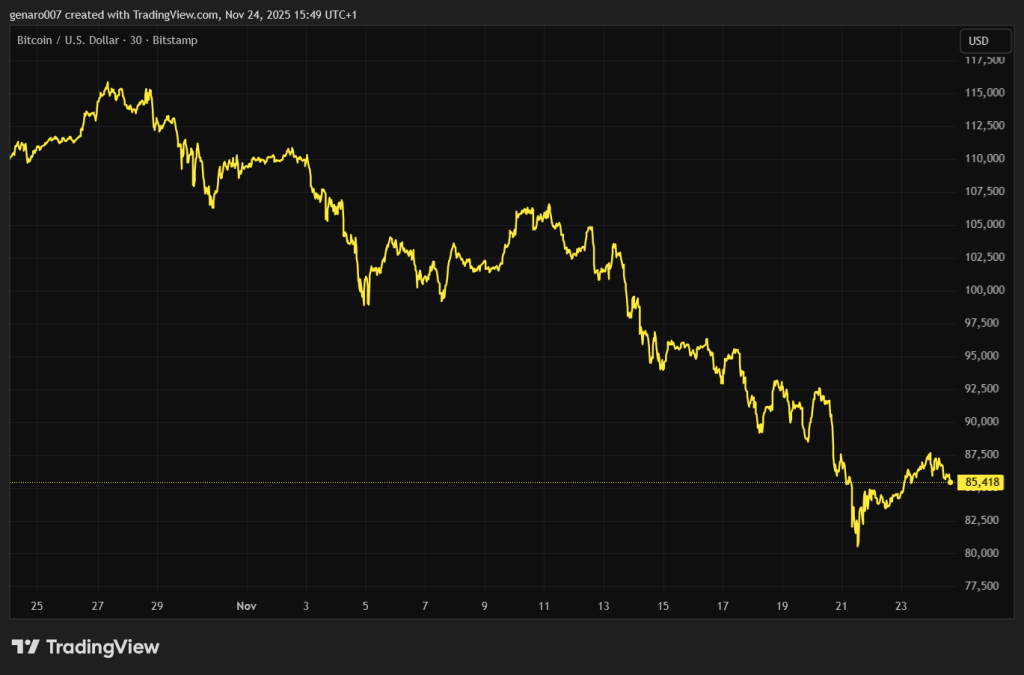Select the 30 interval label in the title
1024x675 pixels.
[x=150, y=41]
